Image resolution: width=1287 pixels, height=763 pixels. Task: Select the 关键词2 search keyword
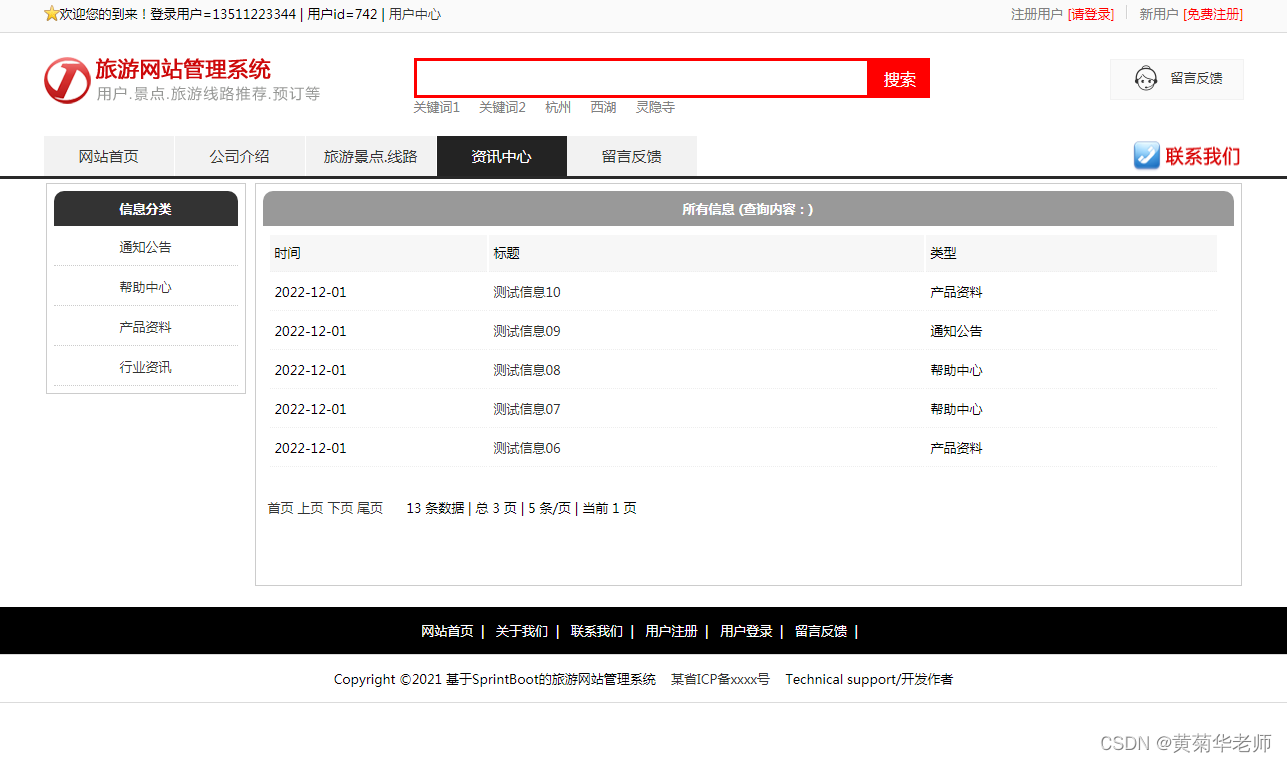coord(502,107)
